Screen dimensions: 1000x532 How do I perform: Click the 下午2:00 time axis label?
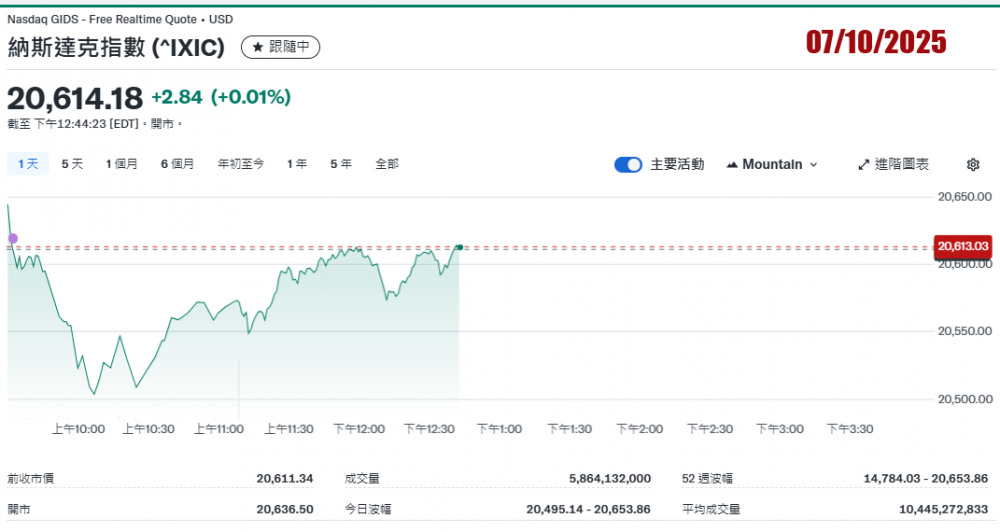[x=639, y=429]
